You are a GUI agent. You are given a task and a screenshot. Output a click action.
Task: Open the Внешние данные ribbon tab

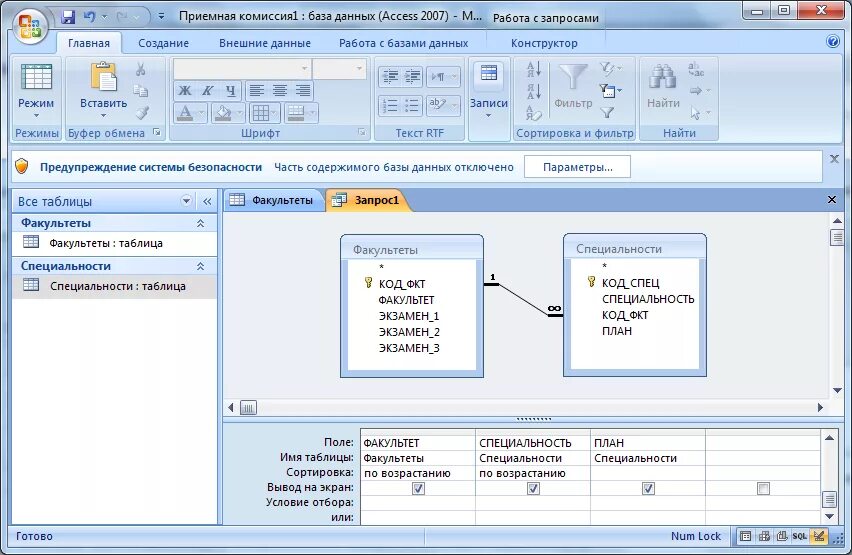tap(265, 43)
